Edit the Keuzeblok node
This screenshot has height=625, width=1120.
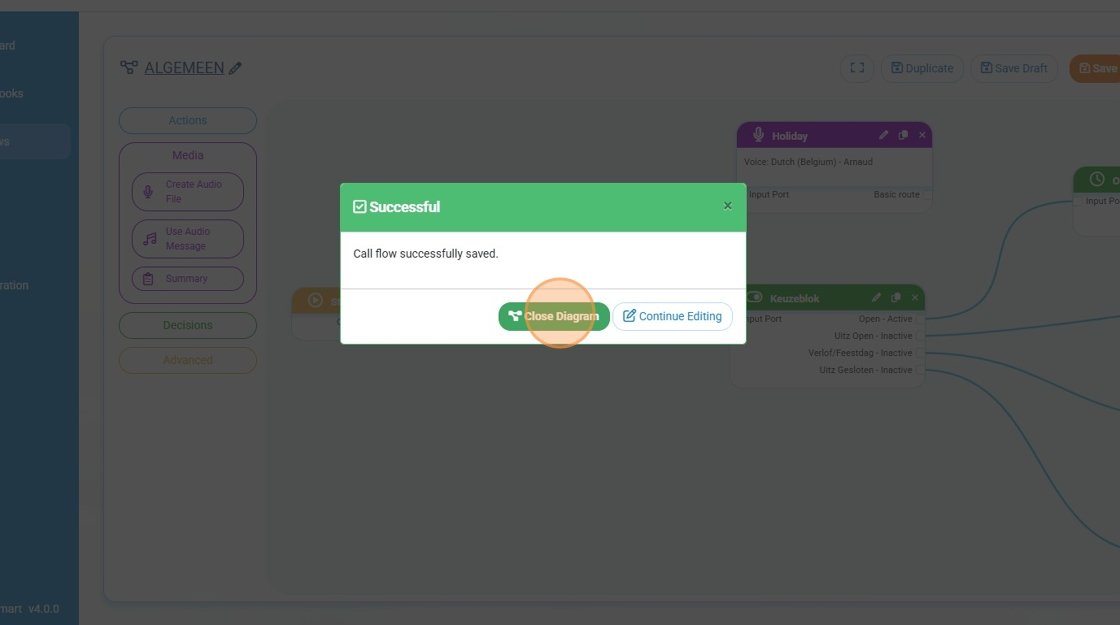pyautogui.click(x=876, y=298)
